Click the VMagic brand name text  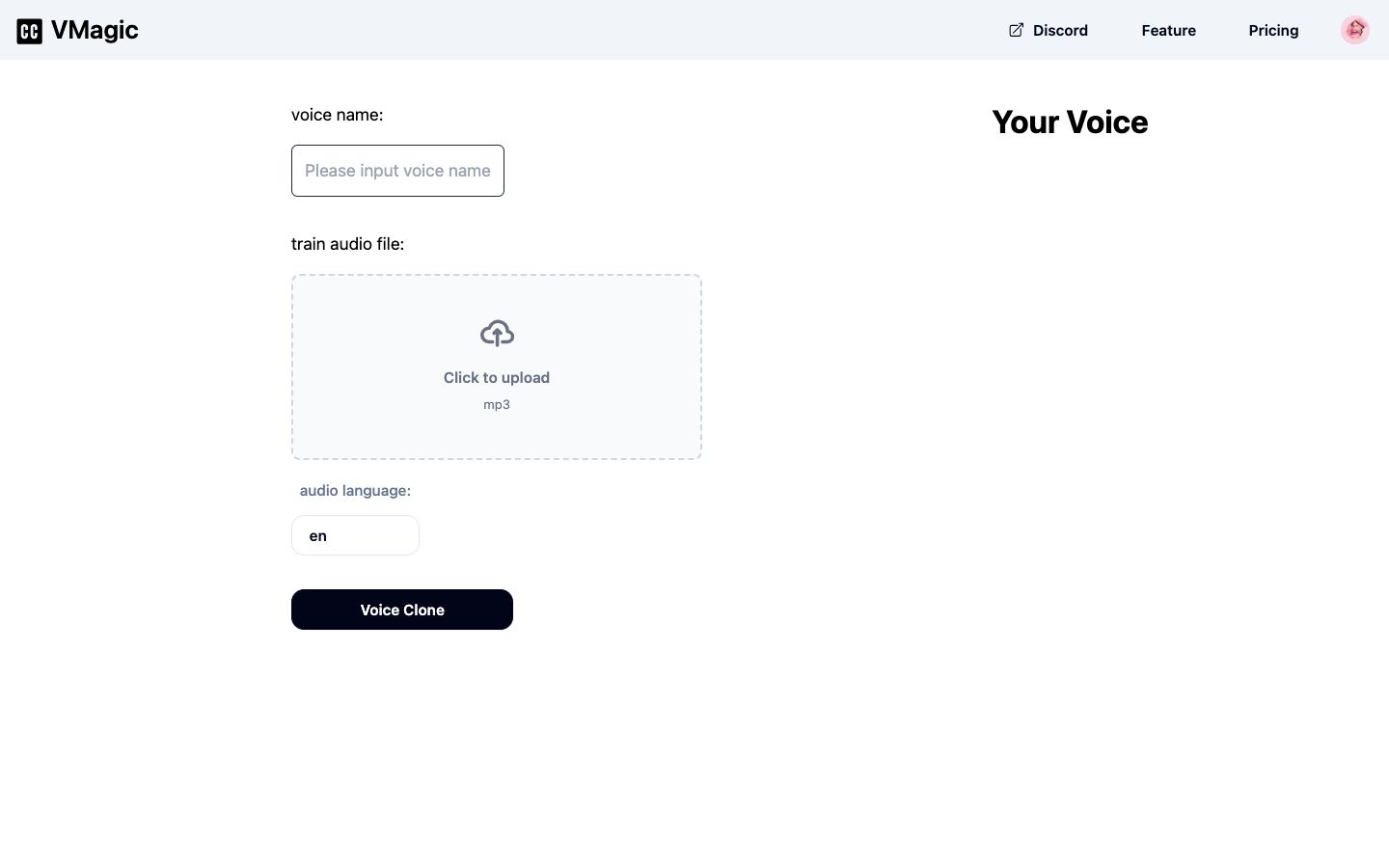click(95, 30)
